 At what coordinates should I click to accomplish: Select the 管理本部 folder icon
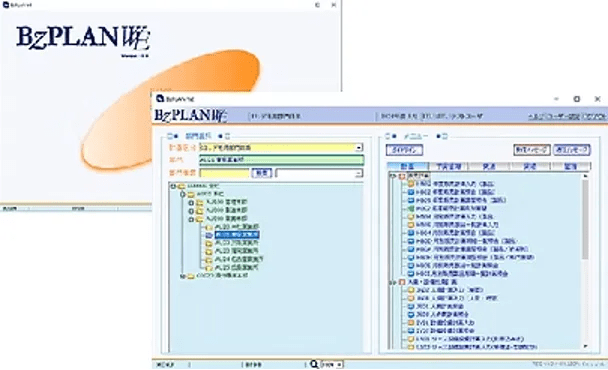[x=199, y=202]
